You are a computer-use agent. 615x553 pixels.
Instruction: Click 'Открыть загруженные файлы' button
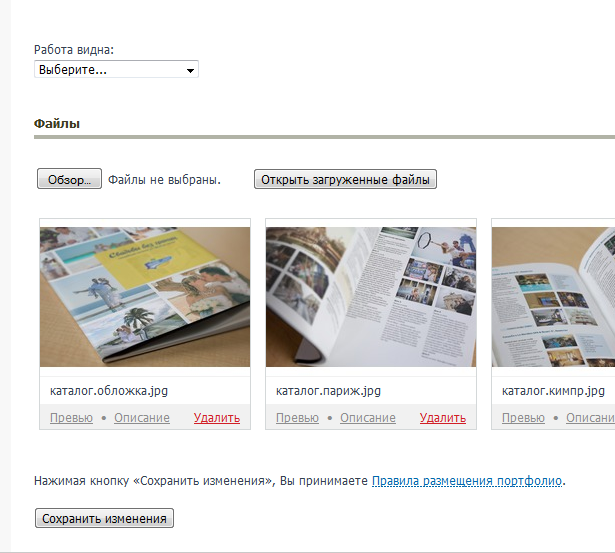tap(345, 179)
